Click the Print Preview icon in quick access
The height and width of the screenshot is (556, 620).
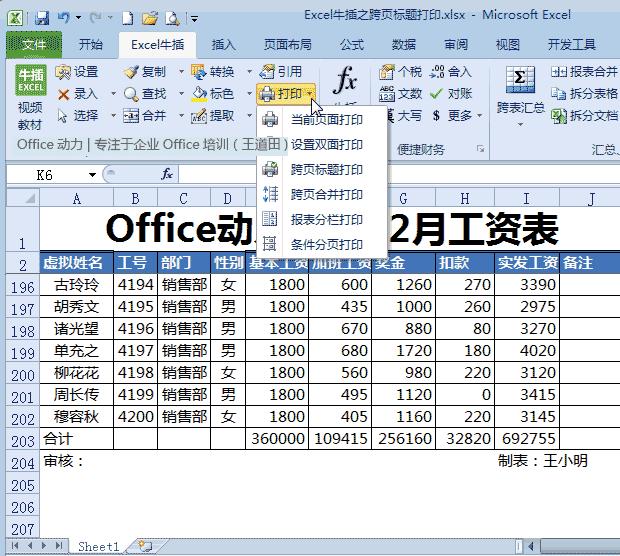point(172,18)
